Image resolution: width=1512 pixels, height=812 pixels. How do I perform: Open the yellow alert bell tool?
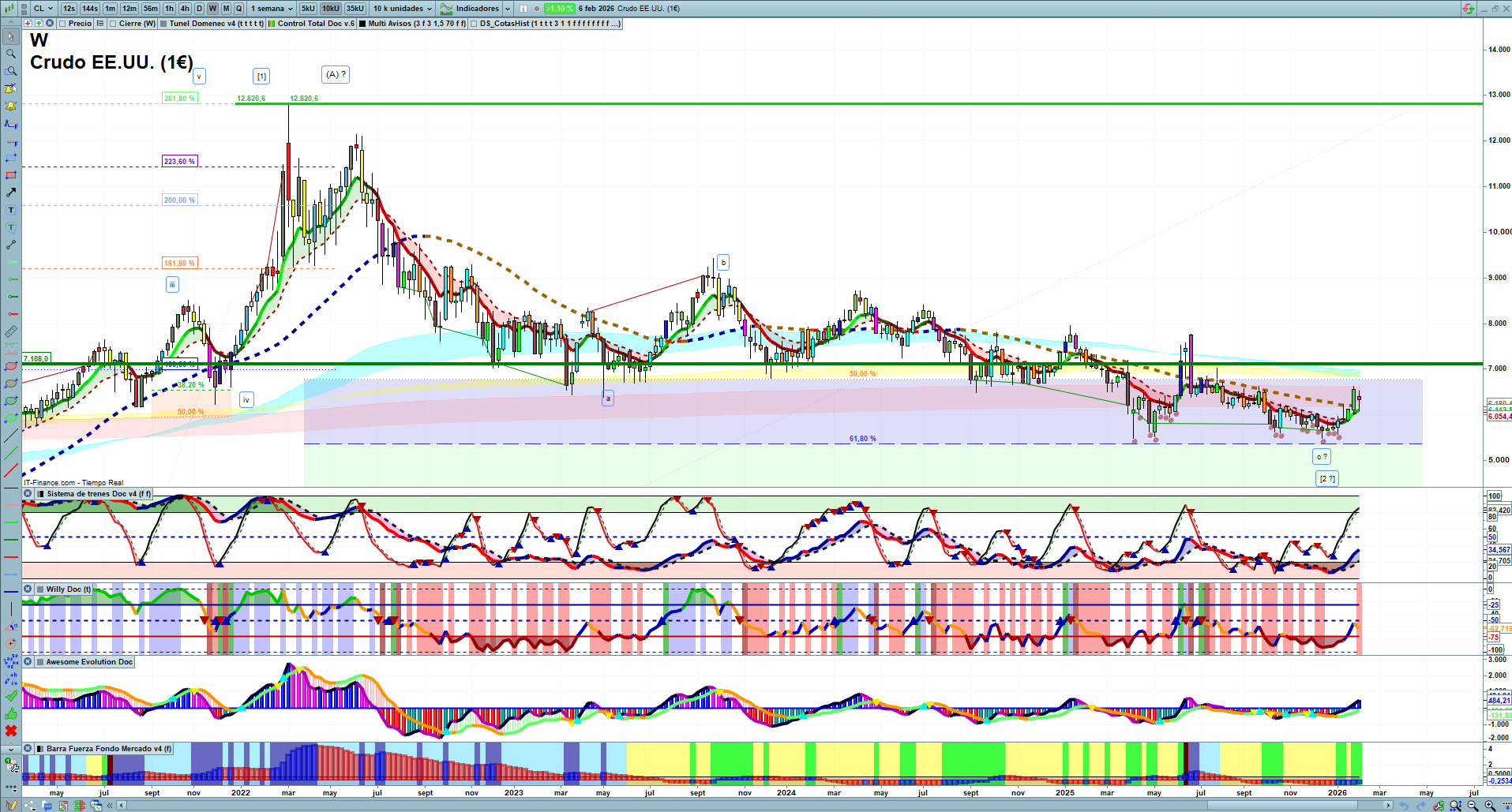tap(11, 106)
